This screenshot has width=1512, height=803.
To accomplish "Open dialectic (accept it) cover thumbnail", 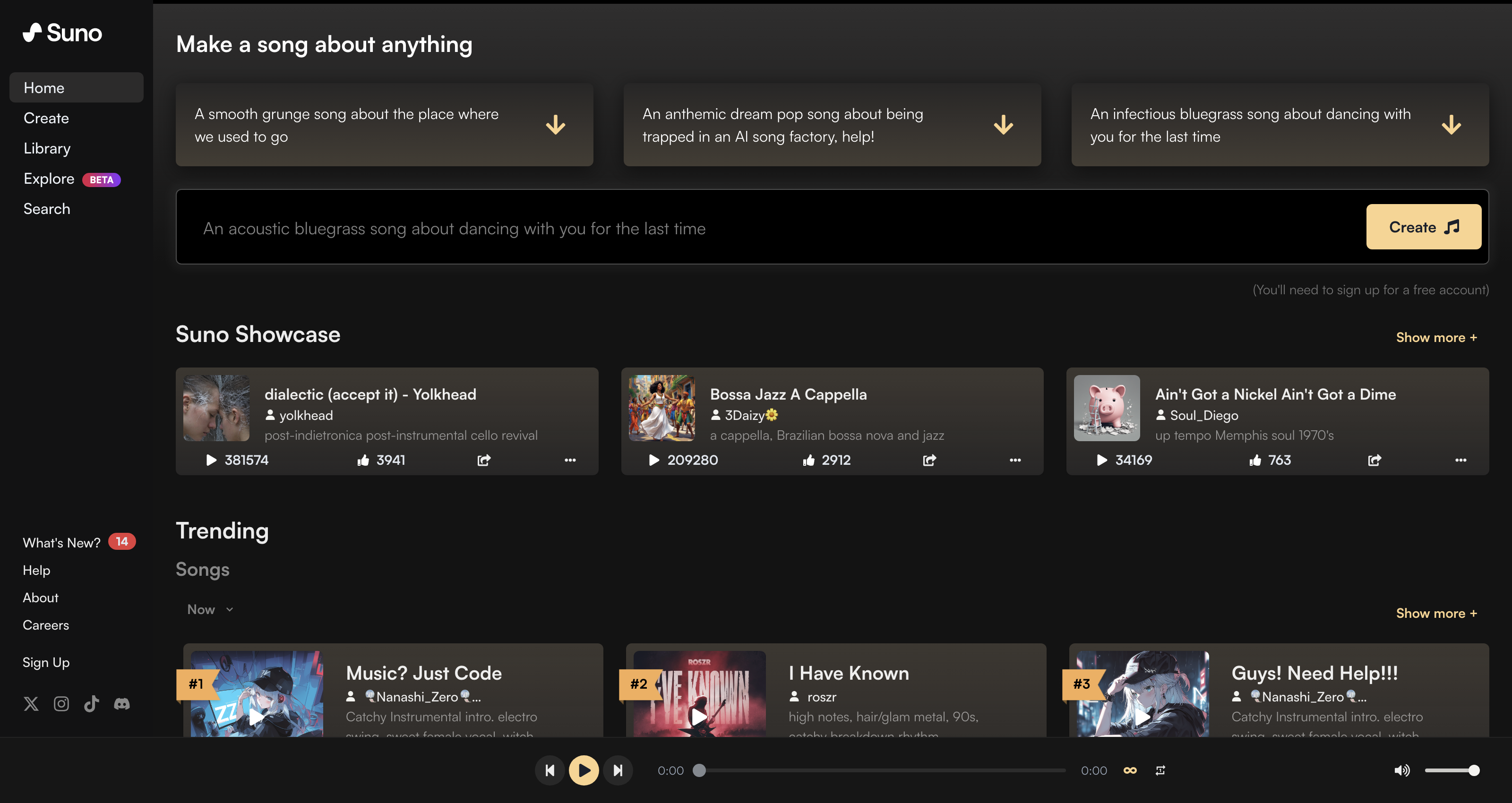I will (216, 408).
